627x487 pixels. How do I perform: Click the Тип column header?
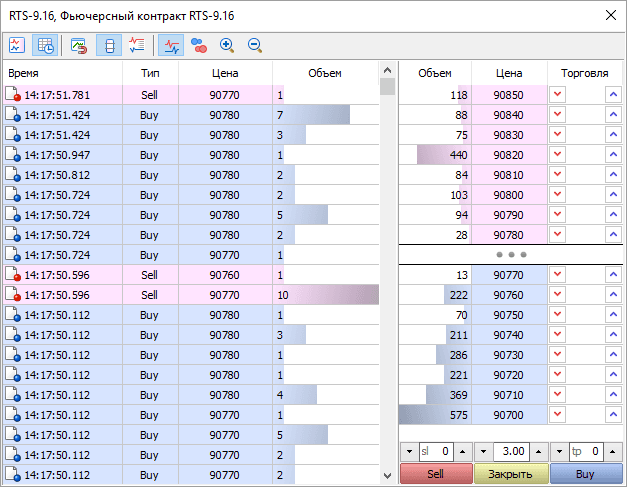point(150,73)
